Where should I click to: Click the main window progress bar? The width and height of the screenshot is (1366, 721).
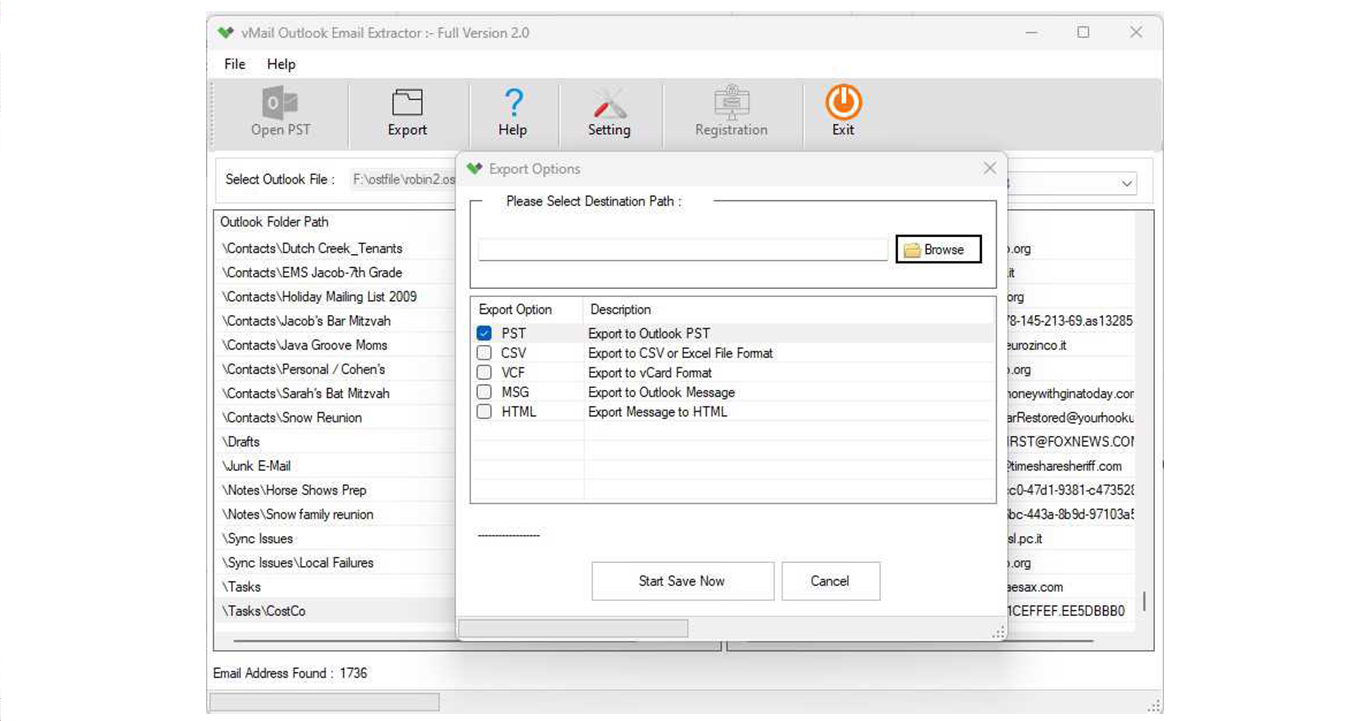(324, 703)
